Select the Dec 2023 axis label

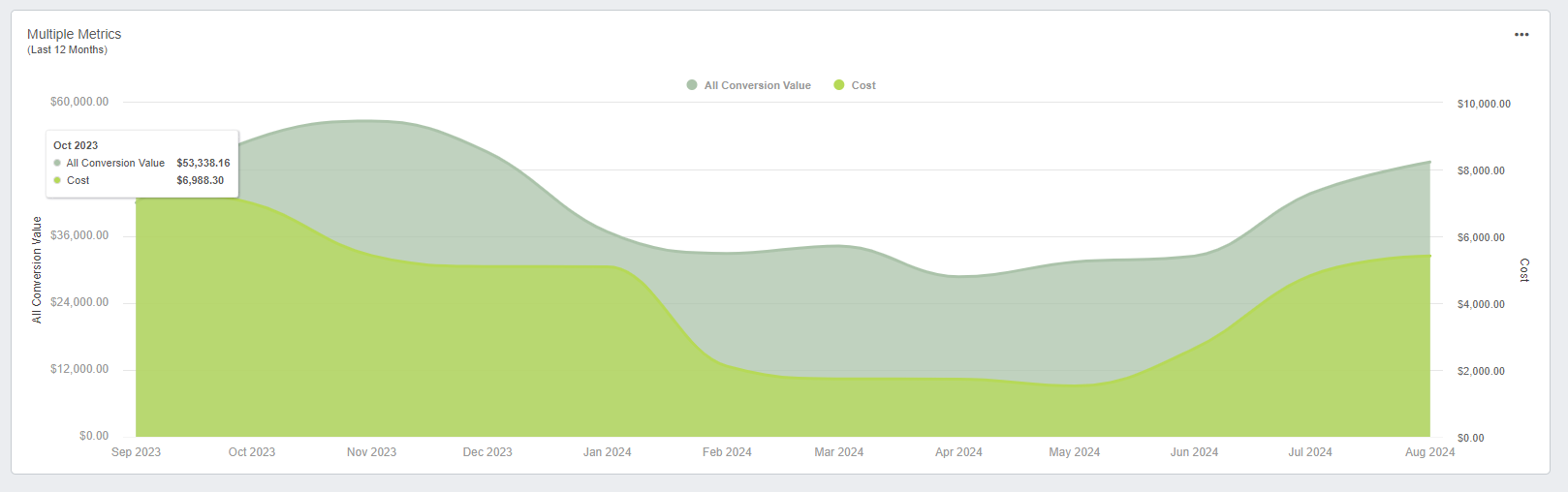487,452
